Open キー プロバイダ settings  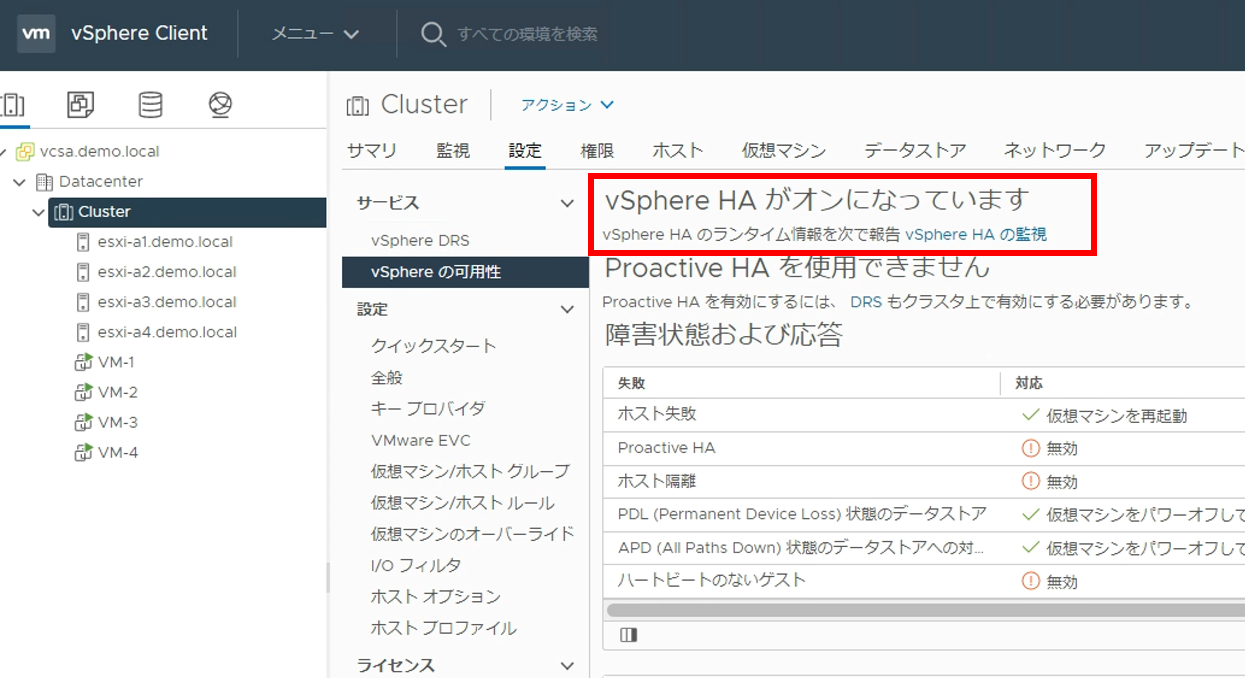point(428,408)
